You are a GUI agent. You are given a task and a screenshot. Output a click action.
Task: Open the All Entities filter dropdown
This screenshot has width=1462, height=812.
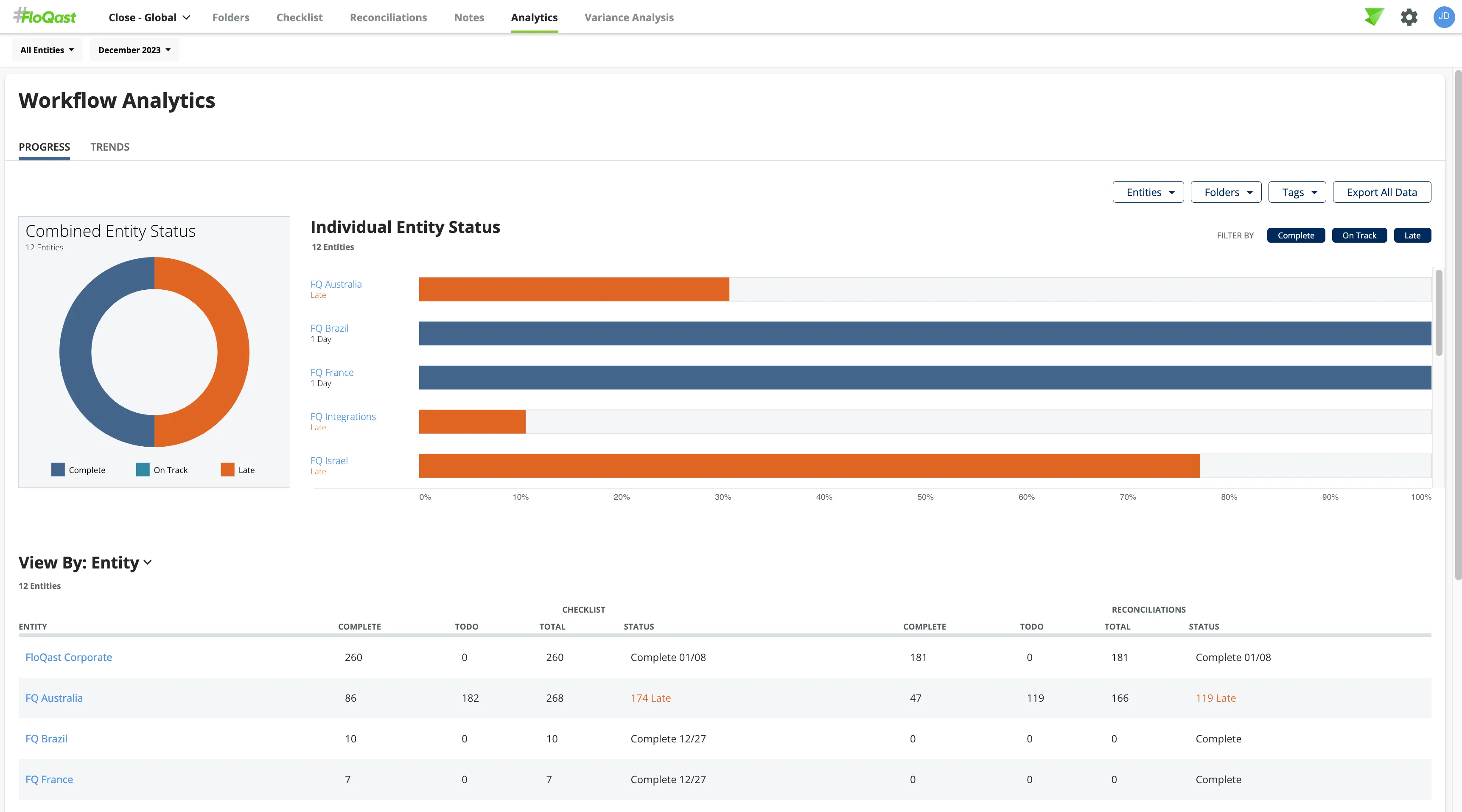(47, 50)
